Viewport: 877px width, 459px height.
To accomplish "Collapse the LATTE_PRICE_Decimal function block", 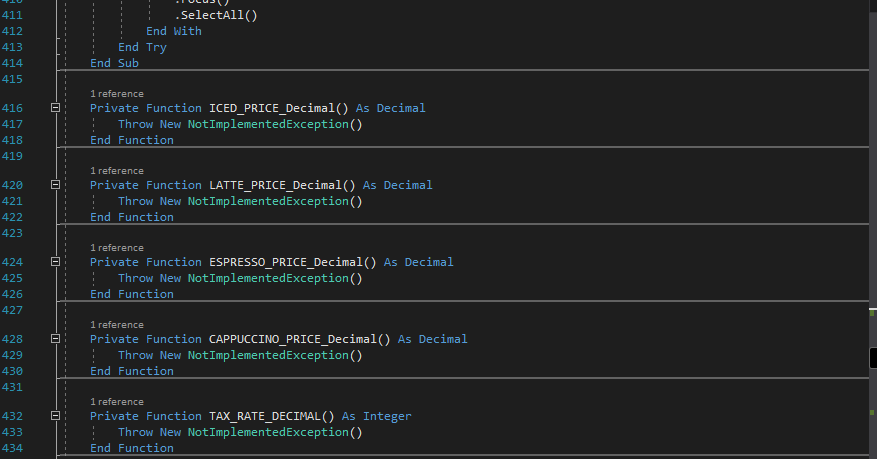I will tap(55, 185).
